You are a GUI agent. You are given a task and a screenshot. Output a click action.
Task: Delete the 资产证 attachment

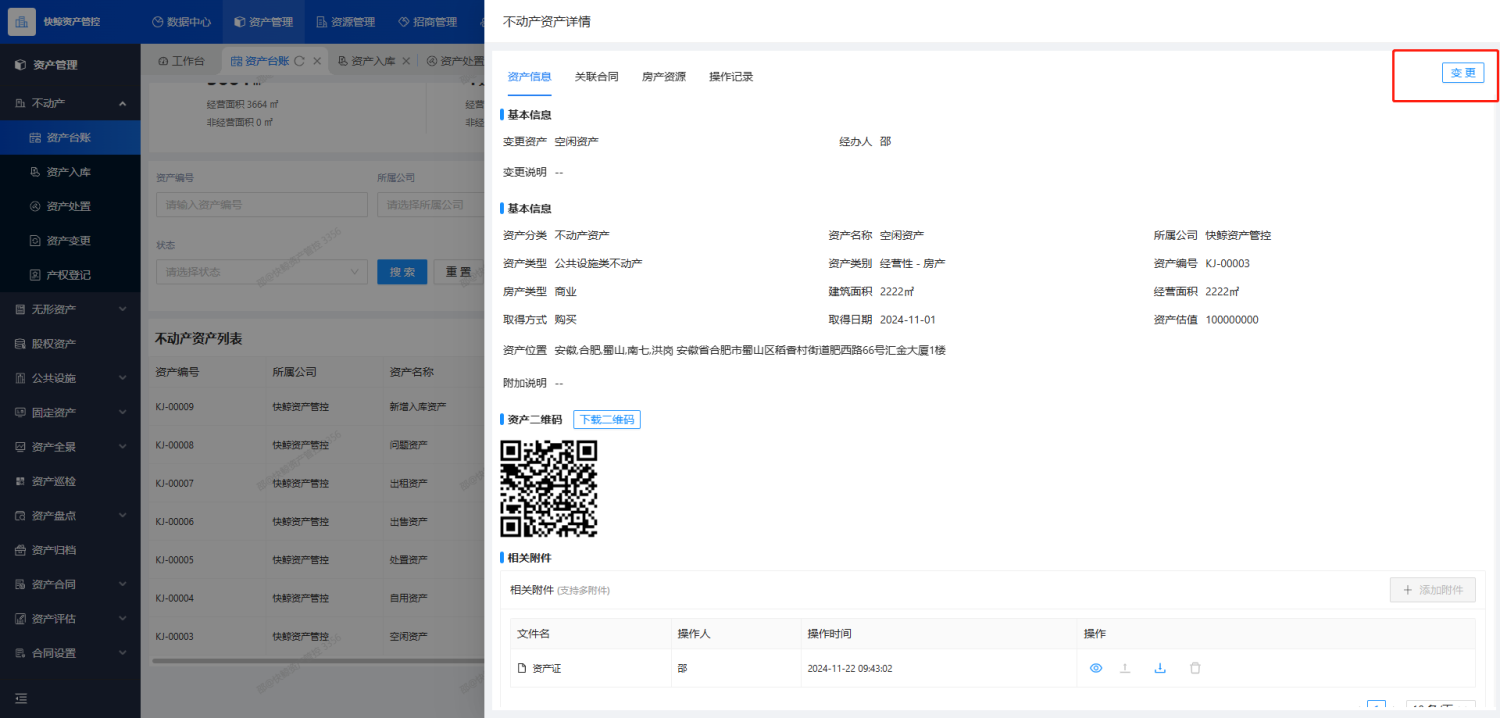click(1195, 668)
